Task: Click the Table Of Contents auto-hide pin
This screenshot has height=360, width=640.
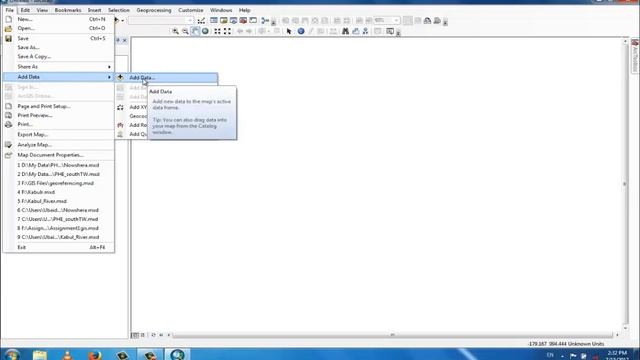Action: tap(118, 40)
